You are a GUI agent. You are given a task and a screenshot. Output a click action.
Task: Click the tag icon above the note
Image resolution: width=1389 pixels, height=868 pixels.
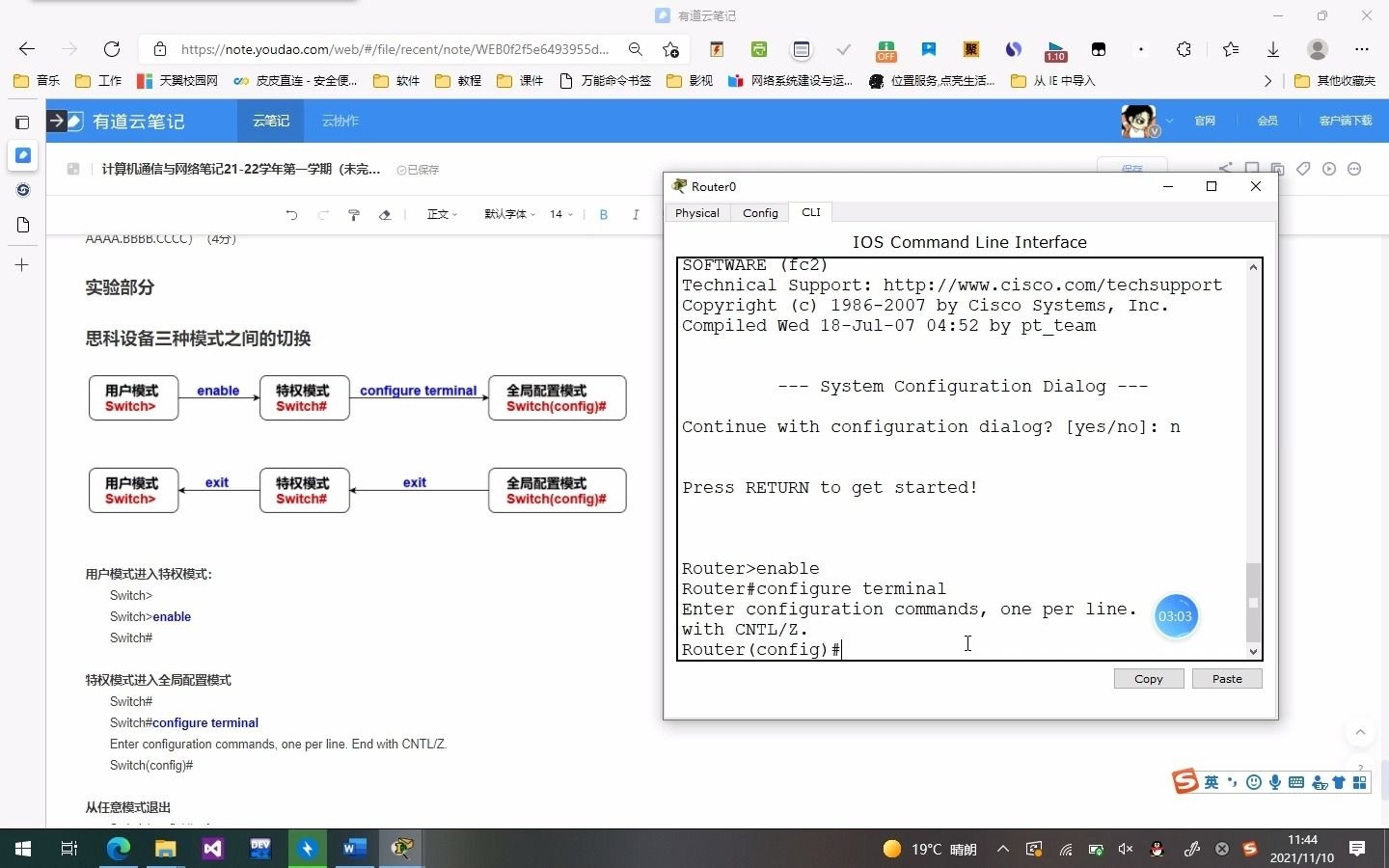coord(1303,169)
